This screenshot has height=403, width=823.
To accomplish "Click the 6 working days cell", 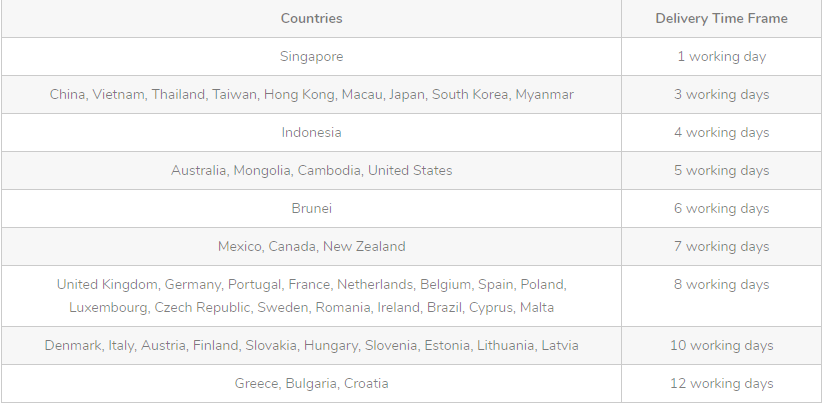I will tap(722, 208).
